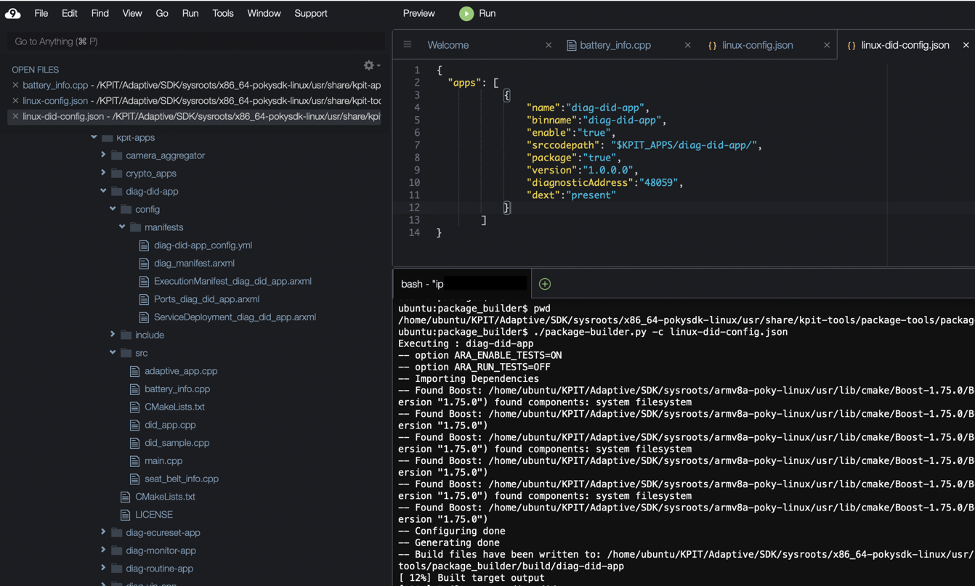This screenshot has height=587, width=977.
Task: Close the Welcome tab
Action: coord(548,45)
